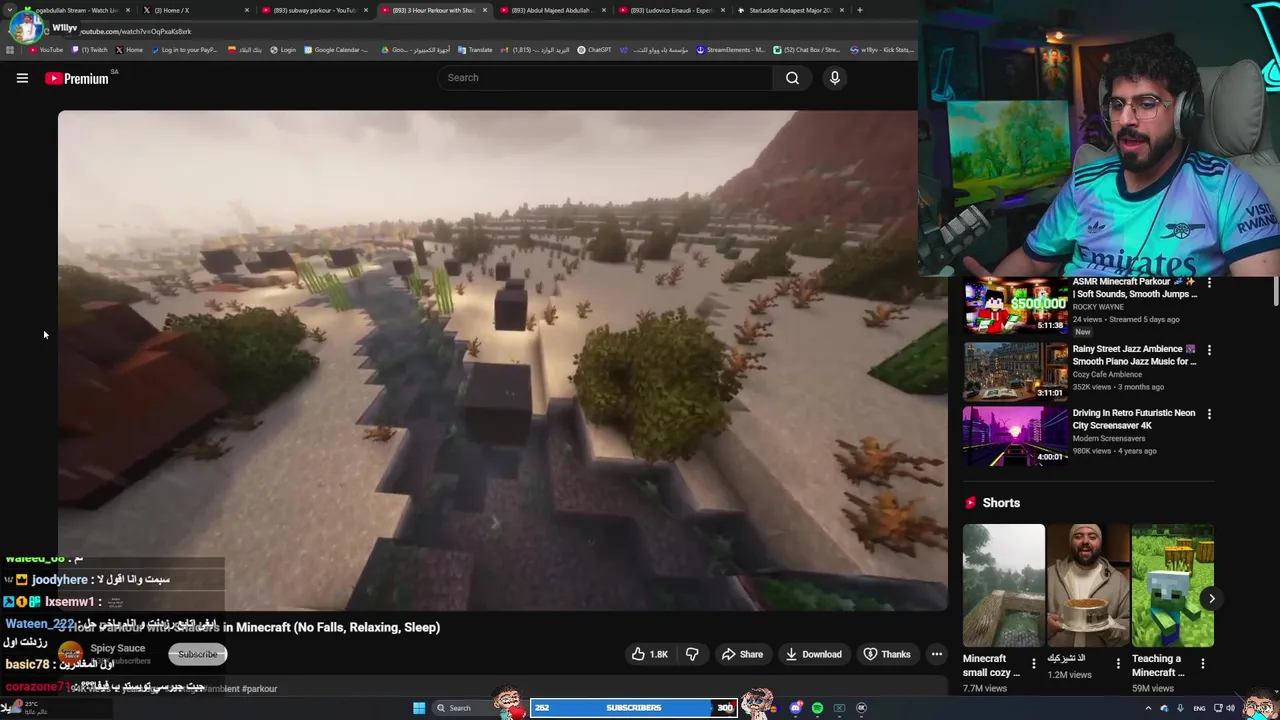Open the ChatGPT bookmark
The width and height of the screenshot is (1280, 720).
pos(594,50)
